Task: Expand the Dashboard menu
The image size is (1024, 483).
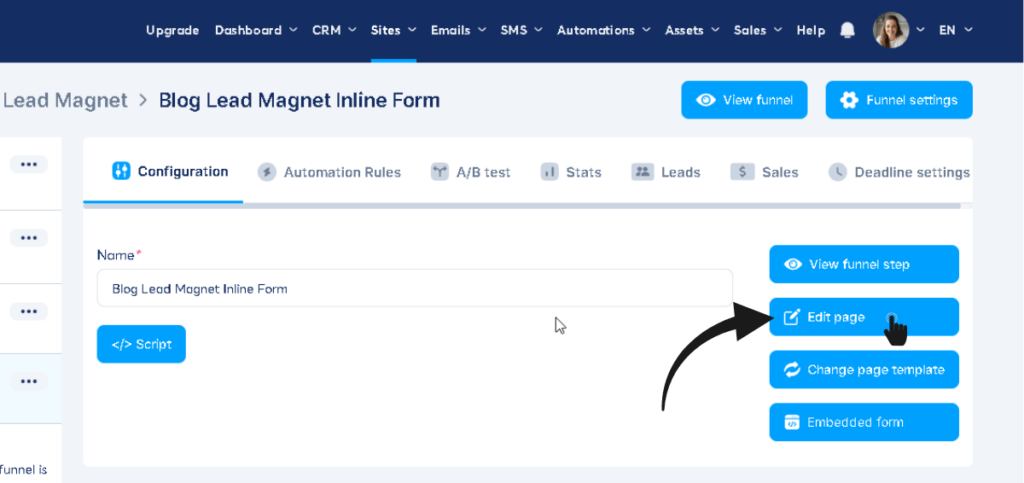Action: pos(256,31)
